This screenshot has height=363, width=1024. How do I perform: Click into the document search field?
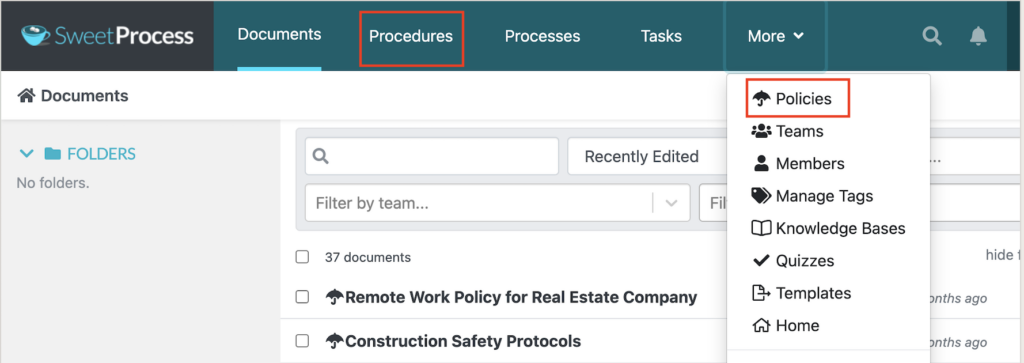432,157
